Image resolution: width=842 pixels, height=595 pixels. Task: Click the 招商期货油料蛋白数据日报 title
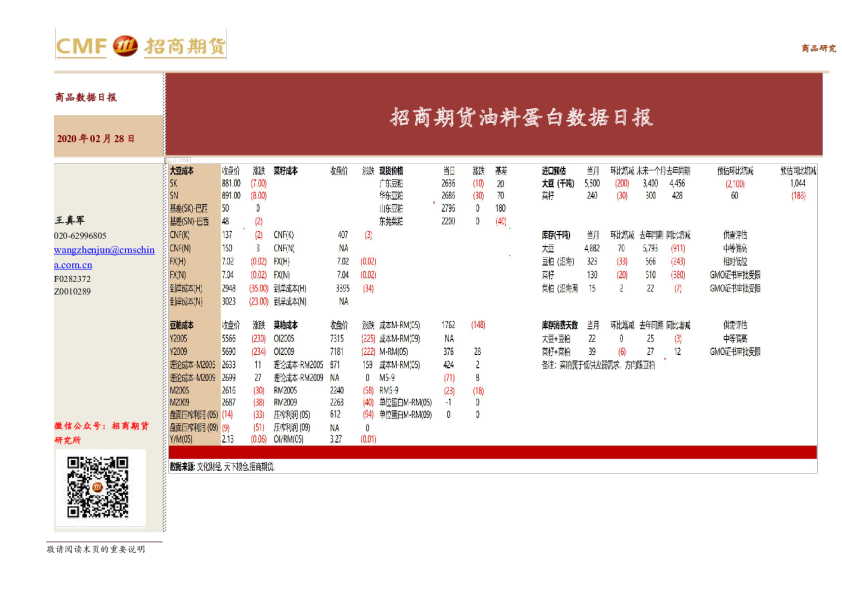[x=521, y=117]
